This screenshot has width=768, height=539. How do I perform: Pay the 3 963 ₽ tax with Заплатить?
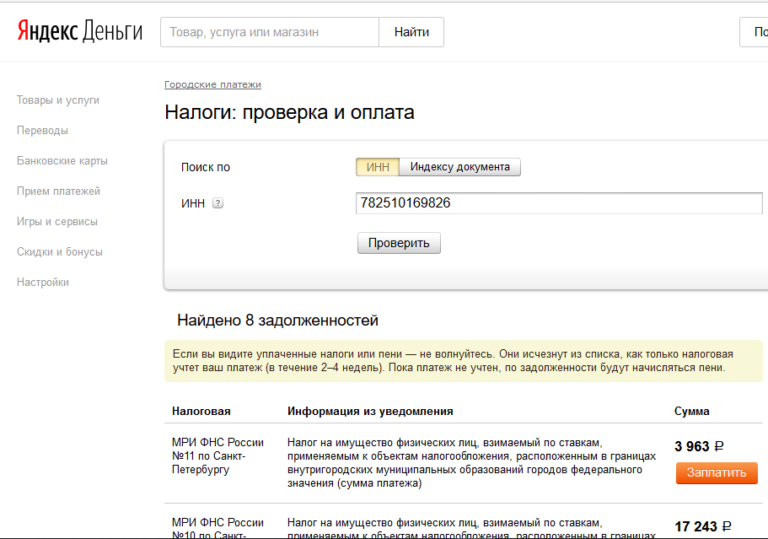[x=717, y=473]
